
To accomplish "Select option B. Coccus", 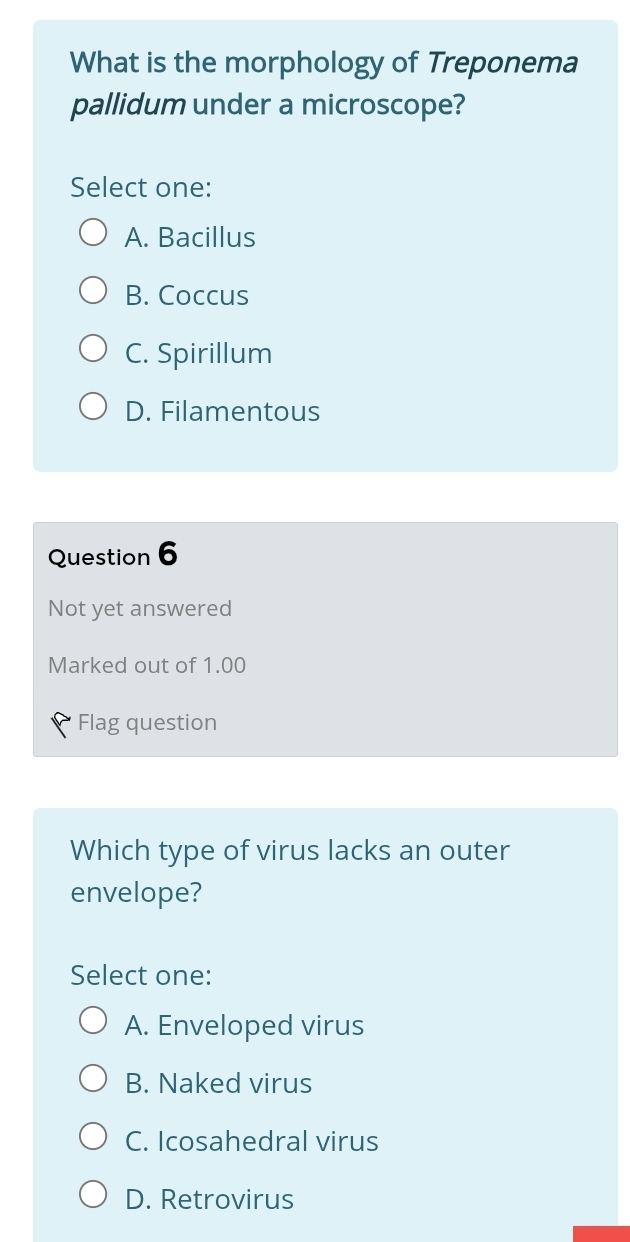I will (x=93, y=290).
